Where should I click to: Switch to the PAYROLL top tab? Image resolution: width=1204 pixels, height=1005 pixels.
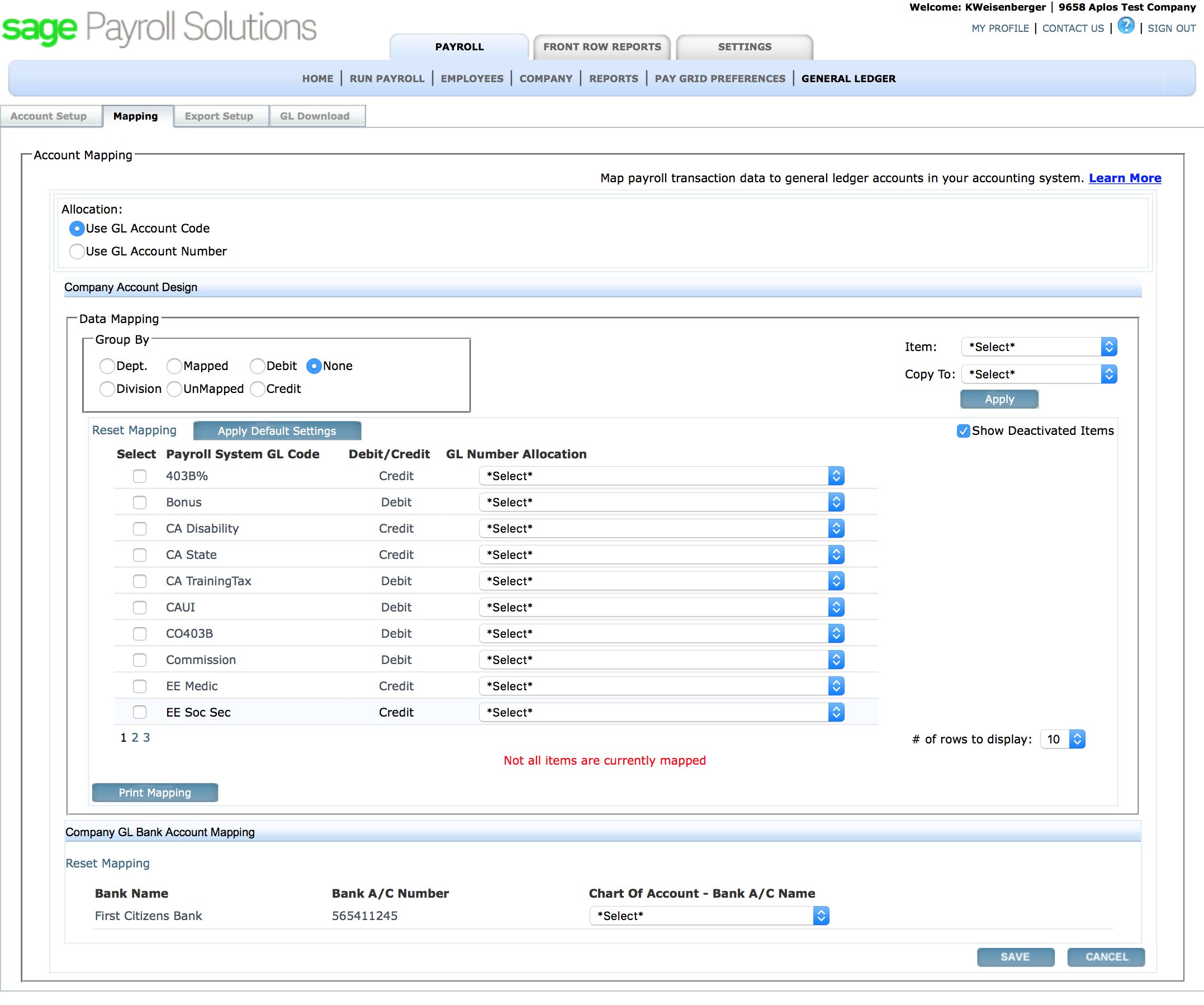(x=459, y=47)
